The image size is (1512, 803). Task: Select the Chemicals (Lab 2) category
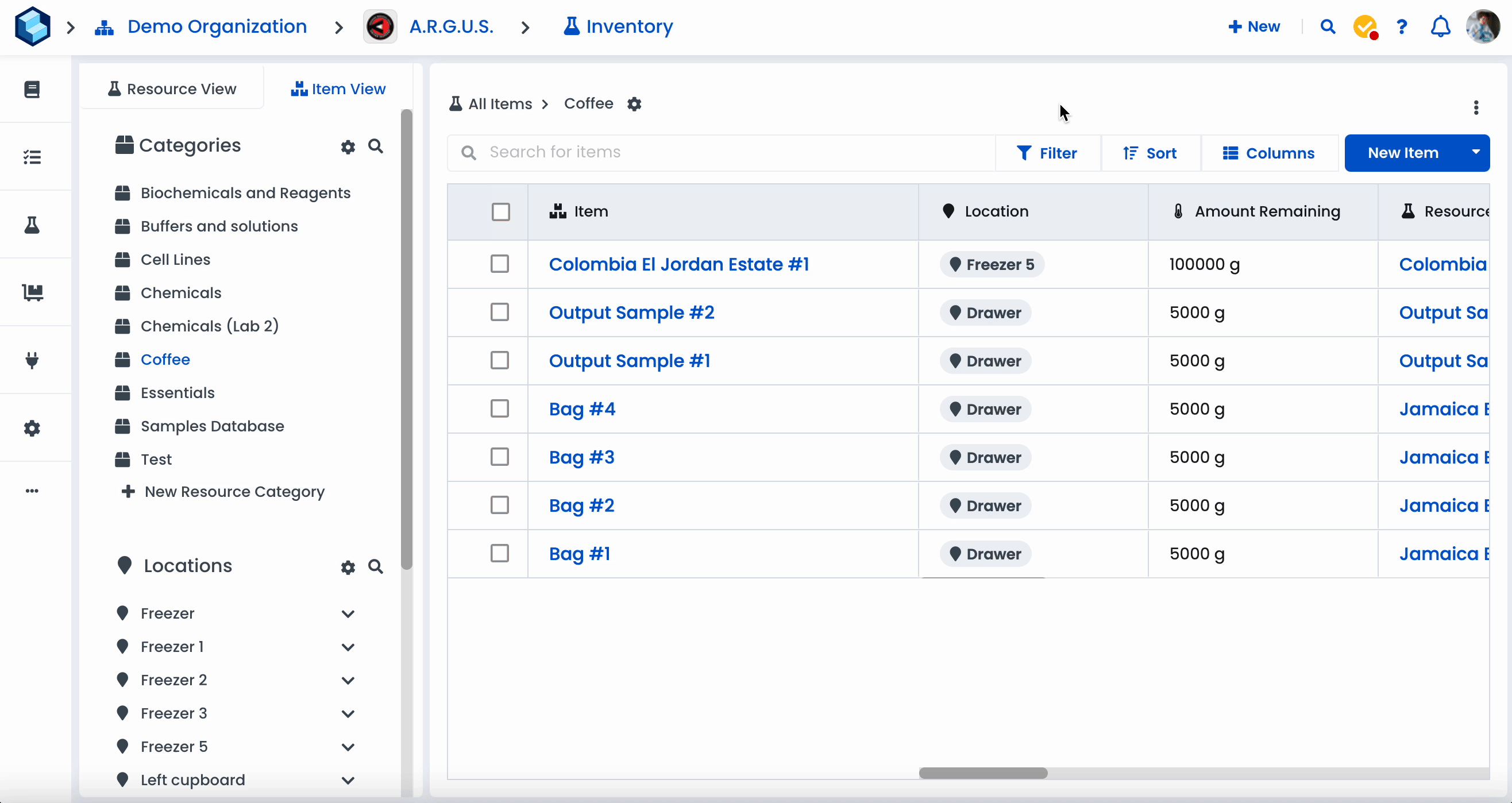pos(210,326)
